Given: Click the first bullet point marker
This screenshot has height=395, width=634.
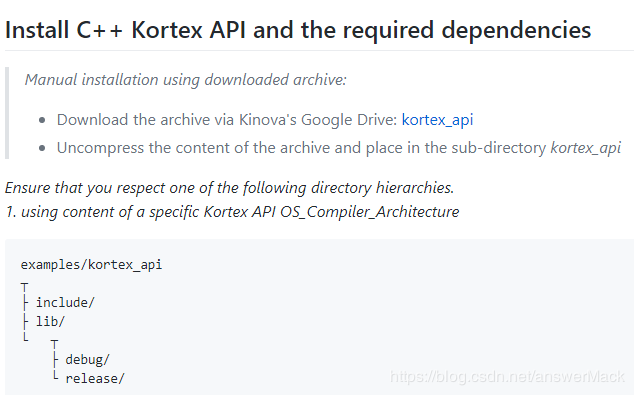Looking at the screenshot, I should tap(42, 120).
